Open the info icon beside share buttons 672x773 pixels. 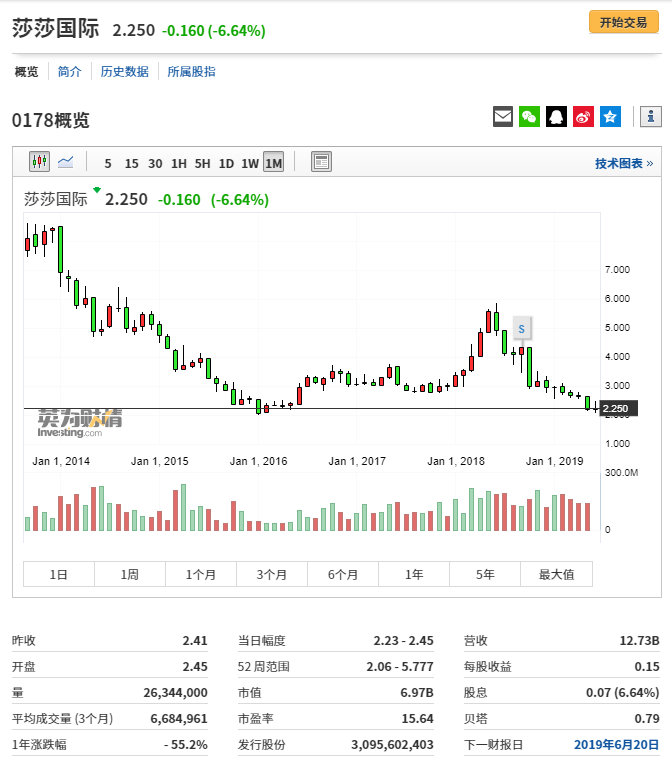click(x=651, y=117)
